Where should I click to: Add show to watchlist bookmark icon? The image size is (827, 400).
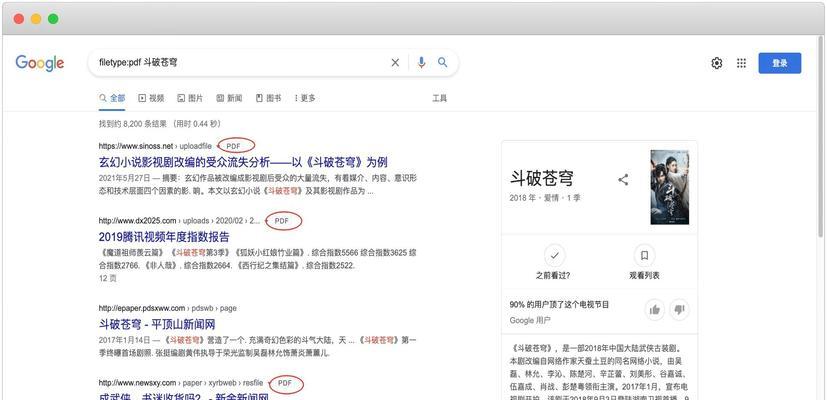(x=644, y=255)
